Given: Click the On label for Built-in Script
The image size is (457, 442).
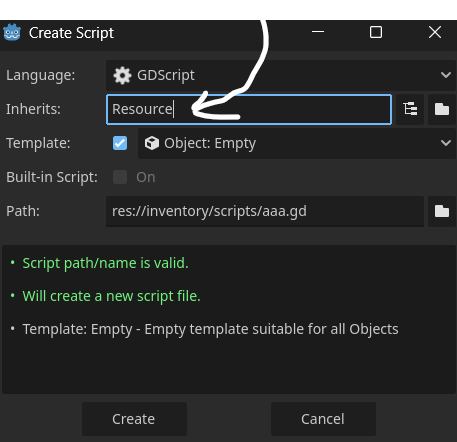Looking at the screenshot, I should (146, 177).
